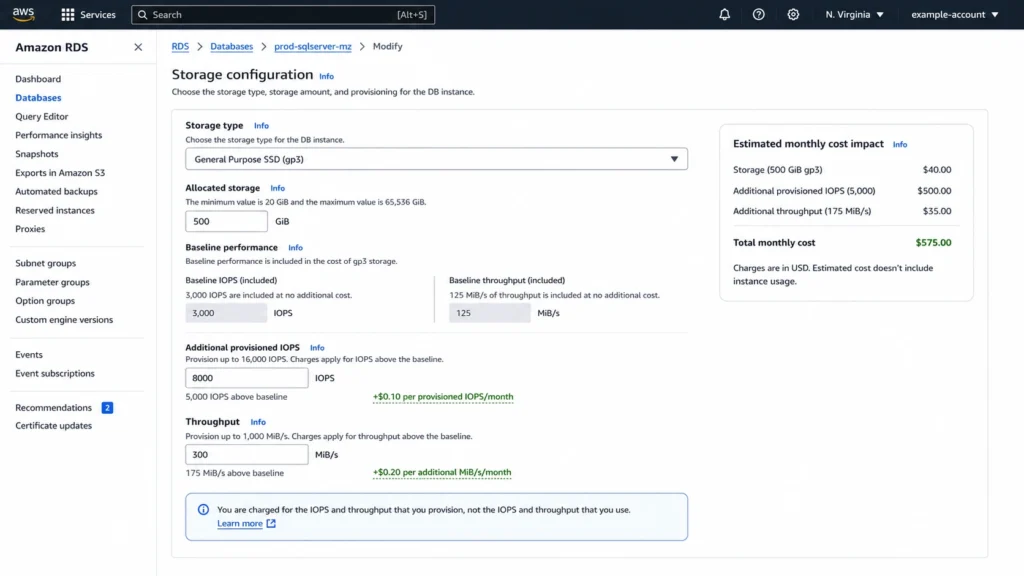Click Info next to Storage configuration
The image size is (1024, 576).
tap(327, 76)
